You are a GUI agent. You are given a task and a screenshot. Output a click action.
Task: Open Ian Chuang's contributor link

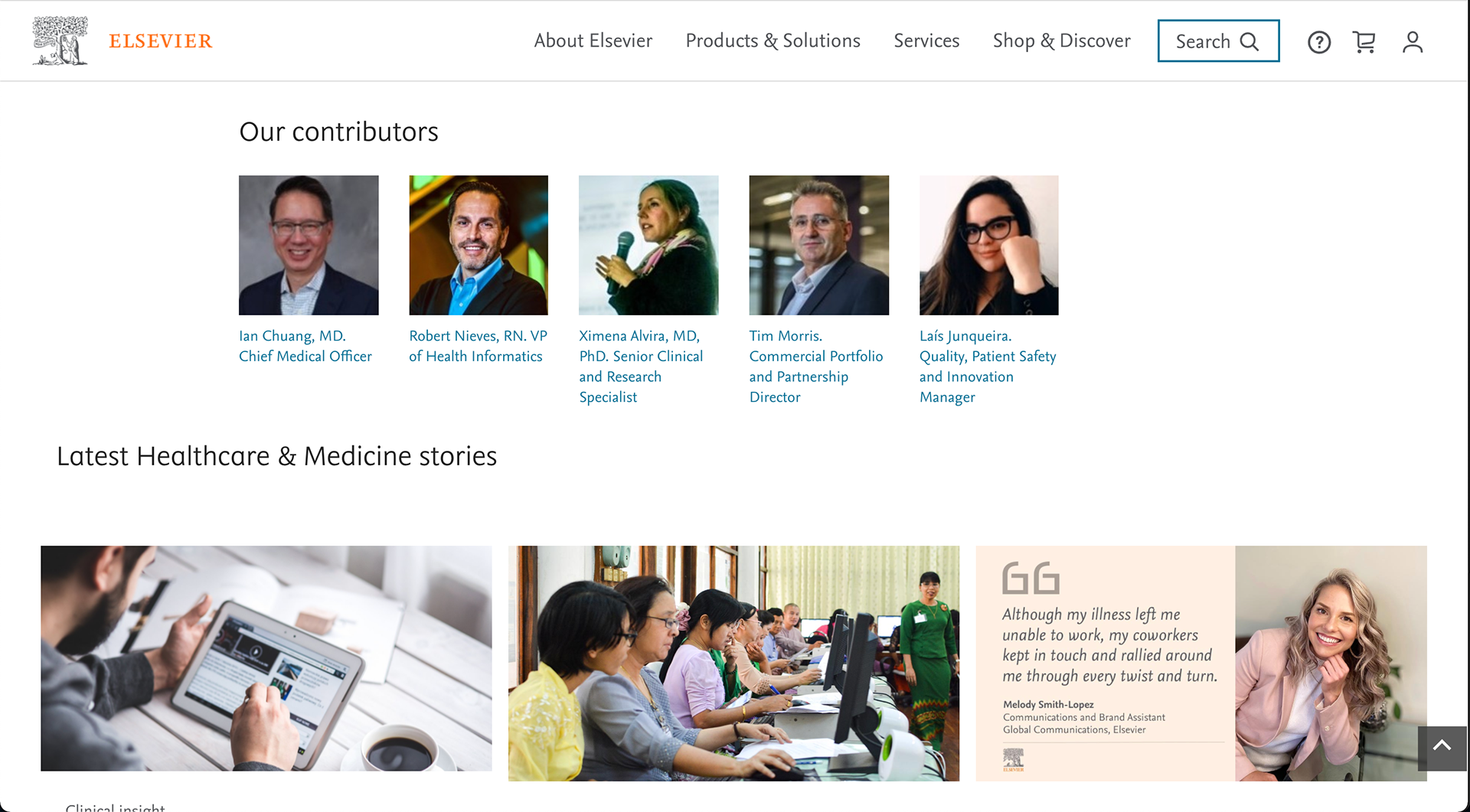click(305, 346)
